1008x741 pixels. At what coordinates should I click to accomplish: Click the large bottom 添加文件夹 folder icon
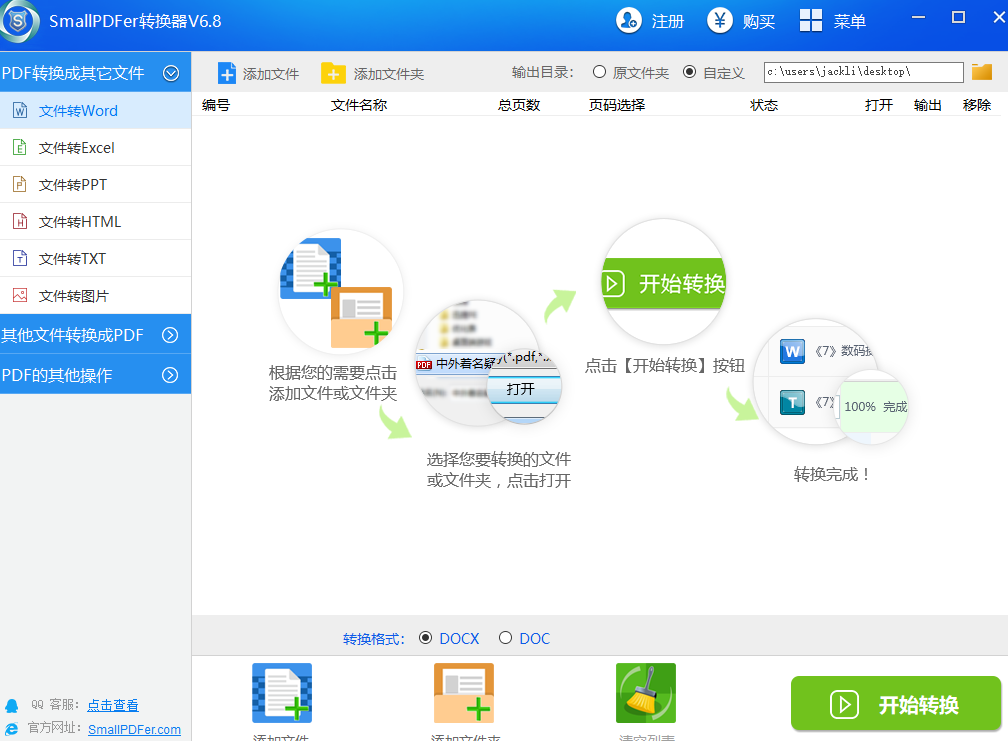[x=464, y=693]
